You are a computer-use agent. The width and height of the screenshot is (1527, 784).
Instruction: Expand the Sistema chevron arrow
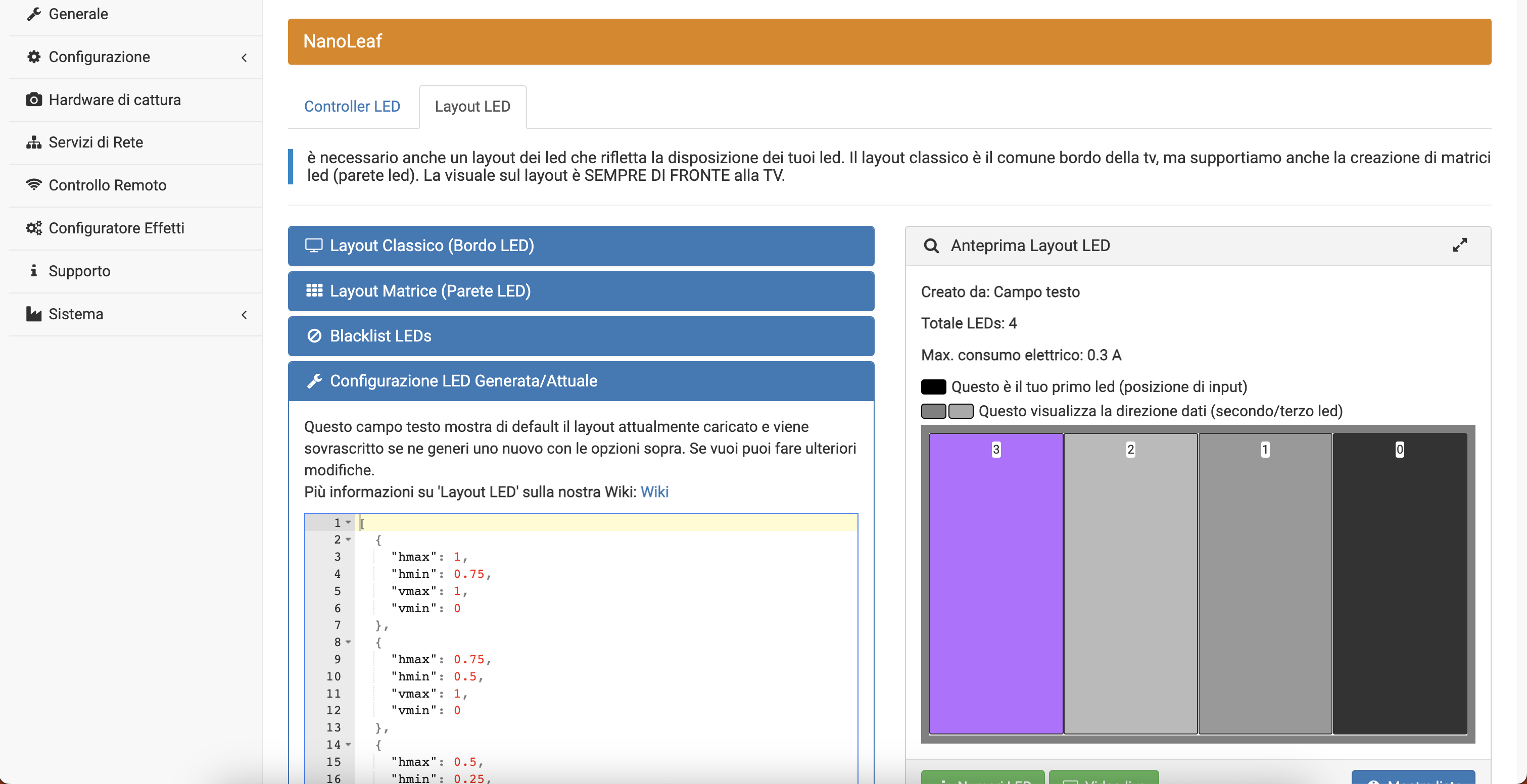point(244,315)
